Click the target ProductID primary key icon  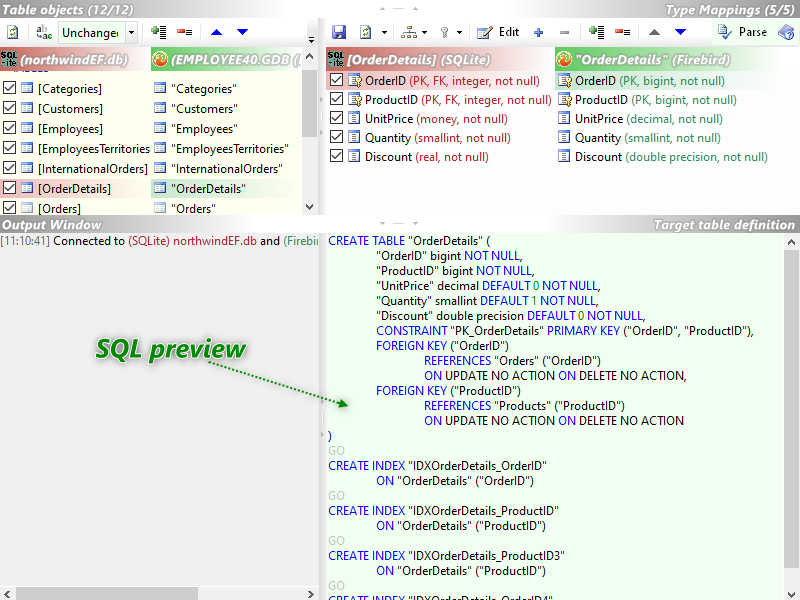[564, 99]
